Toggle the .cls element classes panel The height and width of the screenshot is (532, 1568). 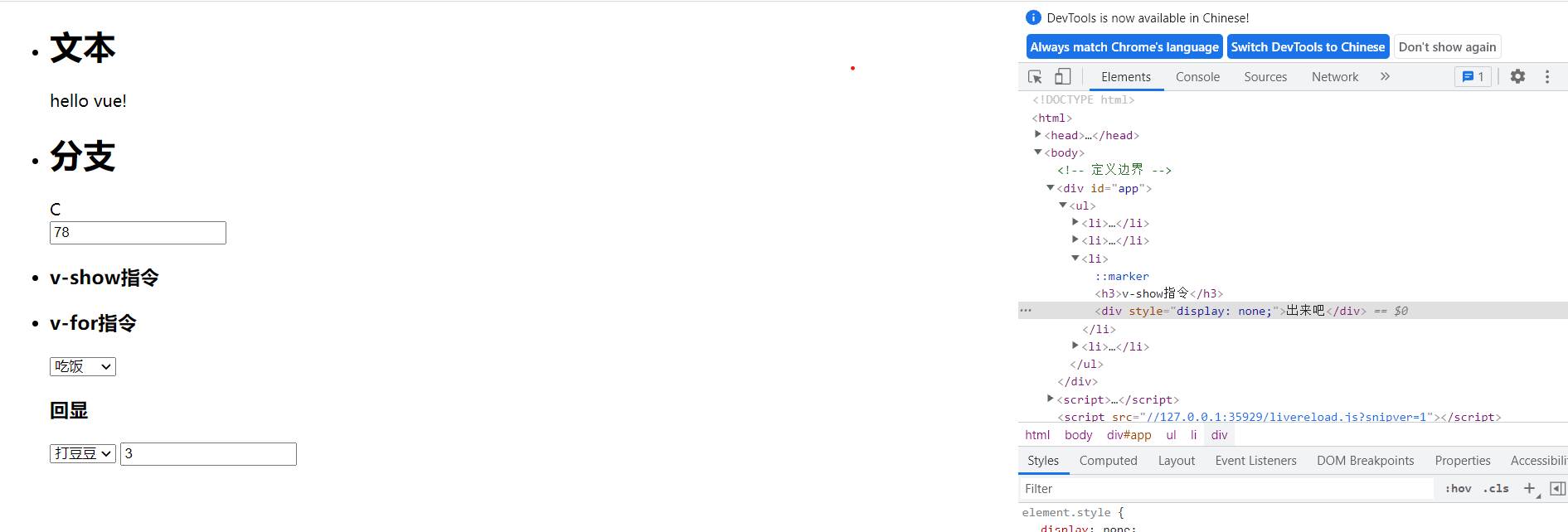click(1496, 488)
